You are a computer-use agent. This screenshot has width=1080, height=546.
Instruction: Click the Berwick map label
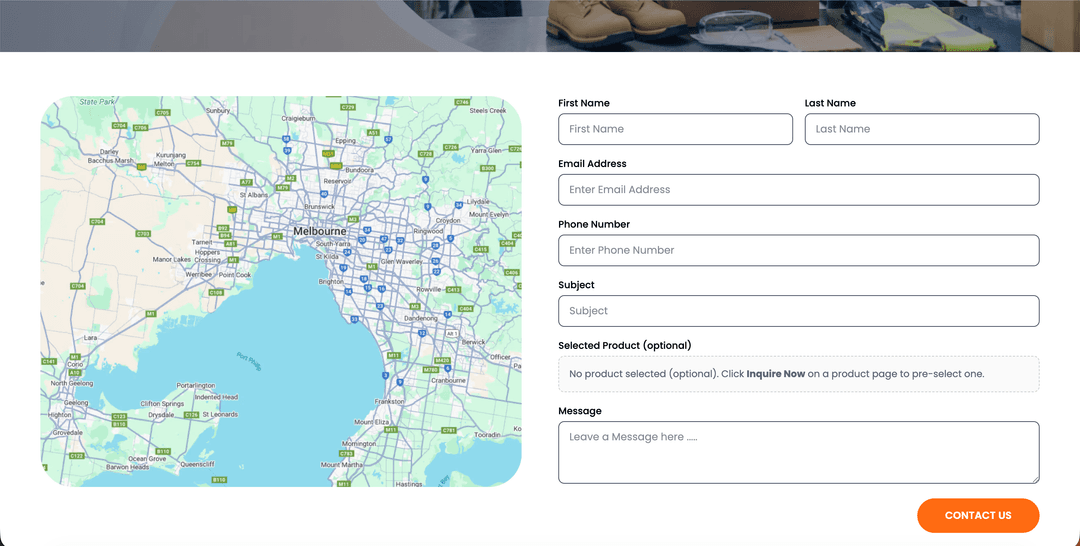coord(473,342)
